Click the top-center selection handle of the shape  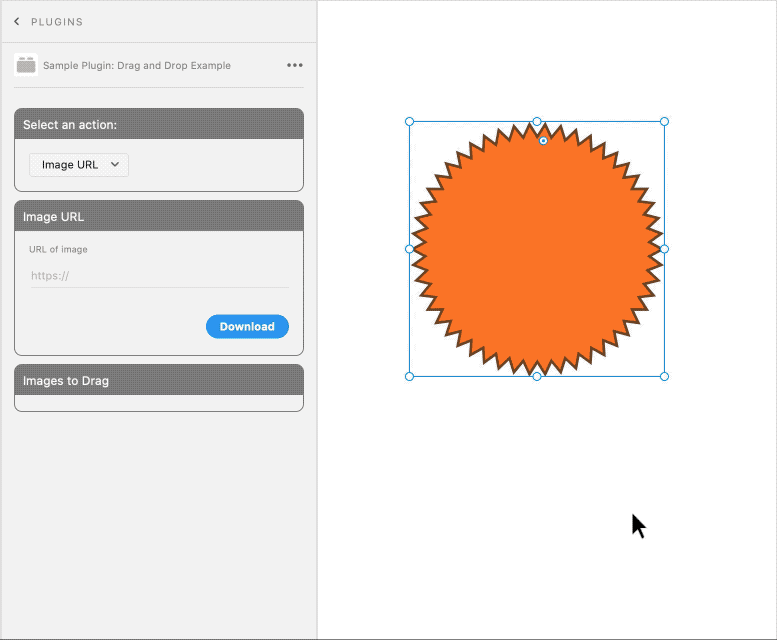point(537,121)
